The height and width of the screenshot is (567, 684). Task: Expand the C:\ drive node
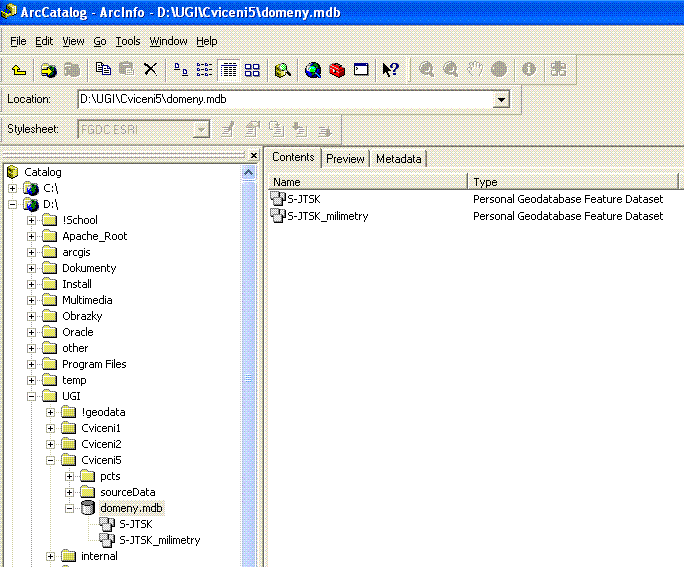coord(12,188)
